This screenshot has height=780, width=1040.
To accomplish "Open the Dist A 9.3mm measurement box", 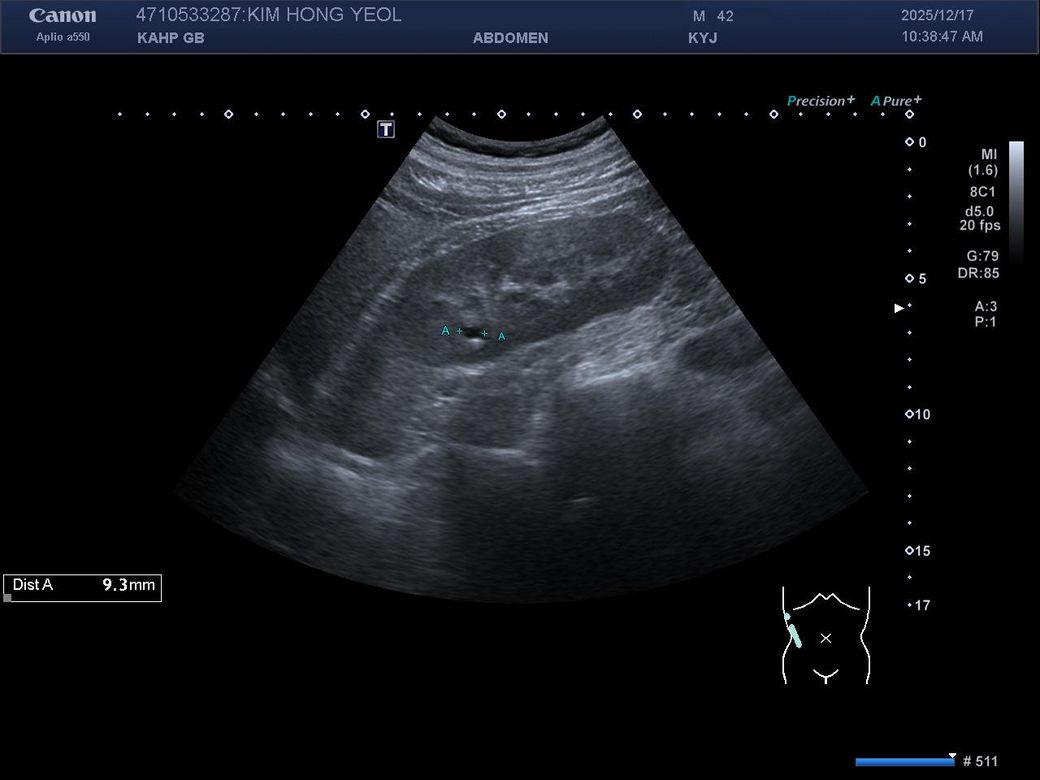I will tap(82, 586).
